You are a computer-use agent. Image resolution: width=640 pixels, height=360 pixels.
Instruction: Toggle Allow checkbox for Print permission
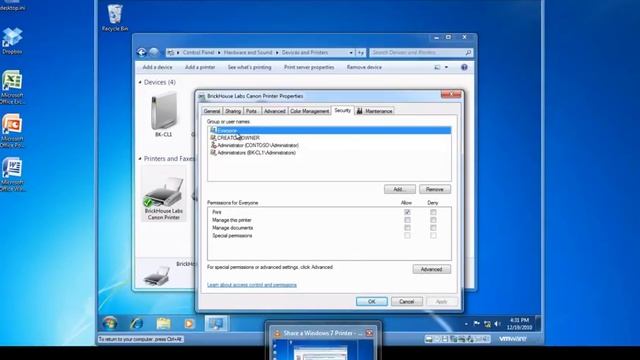(407, 212)
